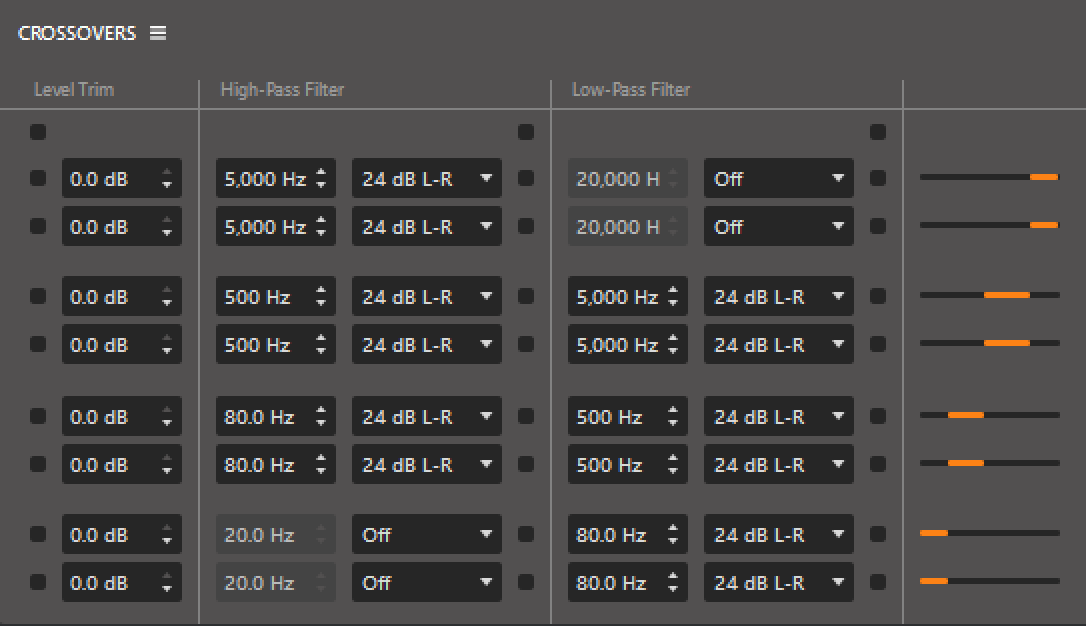Click the level trim stepper arrows in the third row

tap(167, 297)
